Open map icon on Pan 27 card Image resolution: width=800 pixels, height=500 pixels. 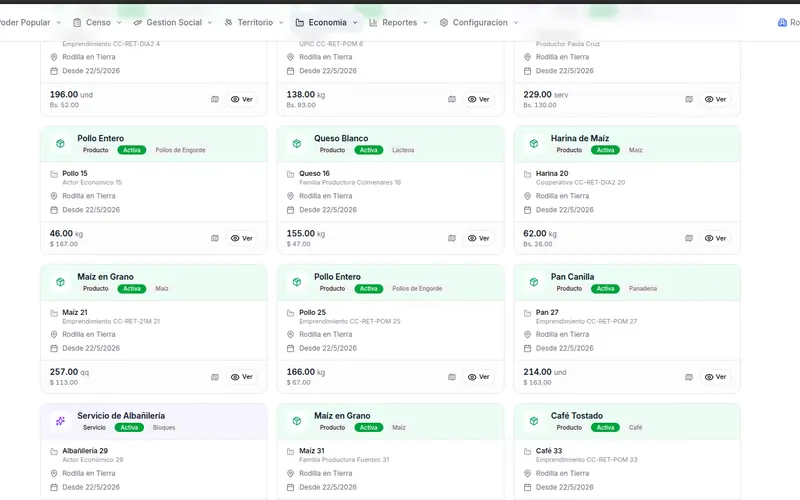coord(689,377)
